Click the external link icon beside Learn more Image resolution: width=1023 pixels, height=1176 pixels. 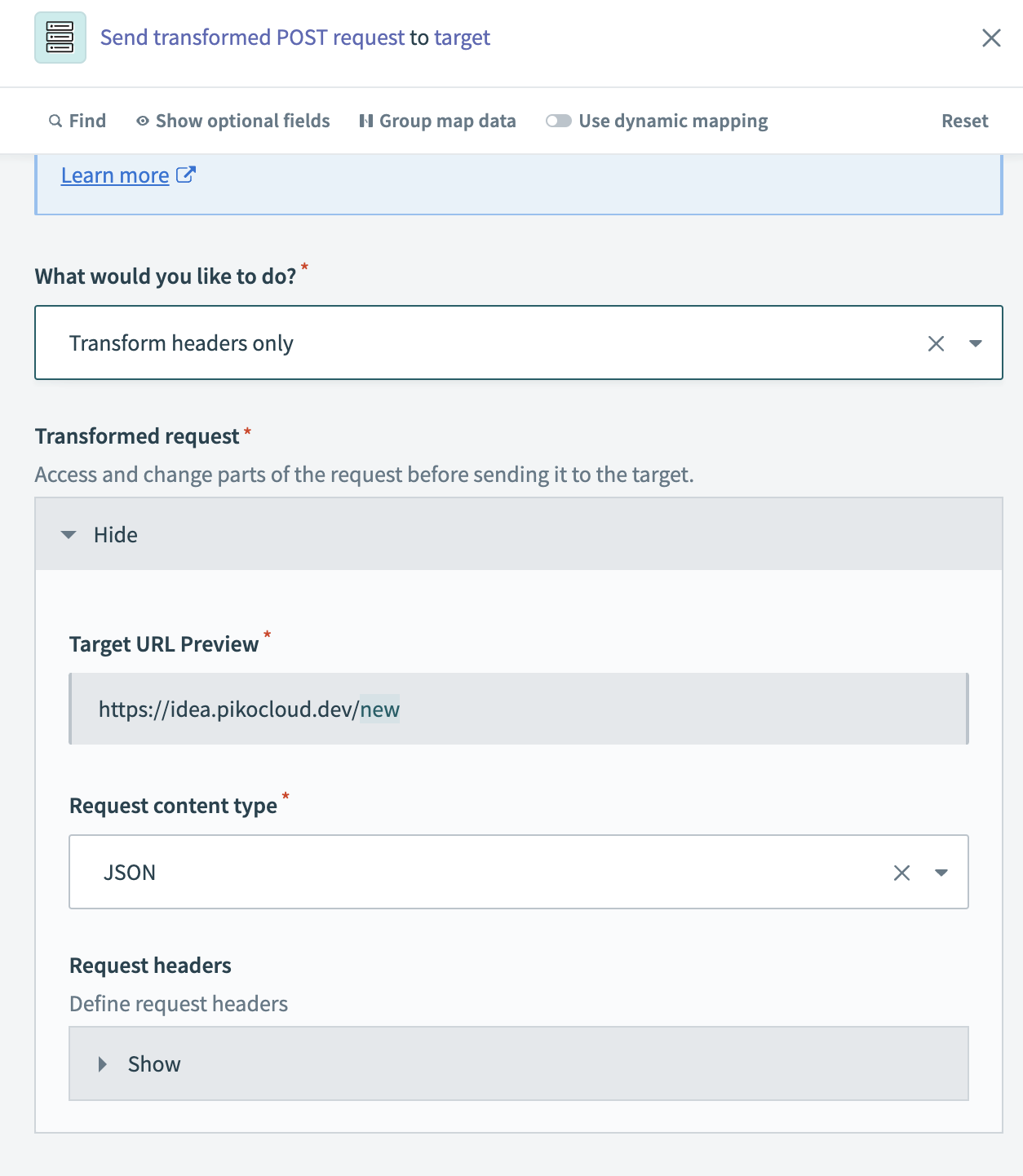coord(186,175)
